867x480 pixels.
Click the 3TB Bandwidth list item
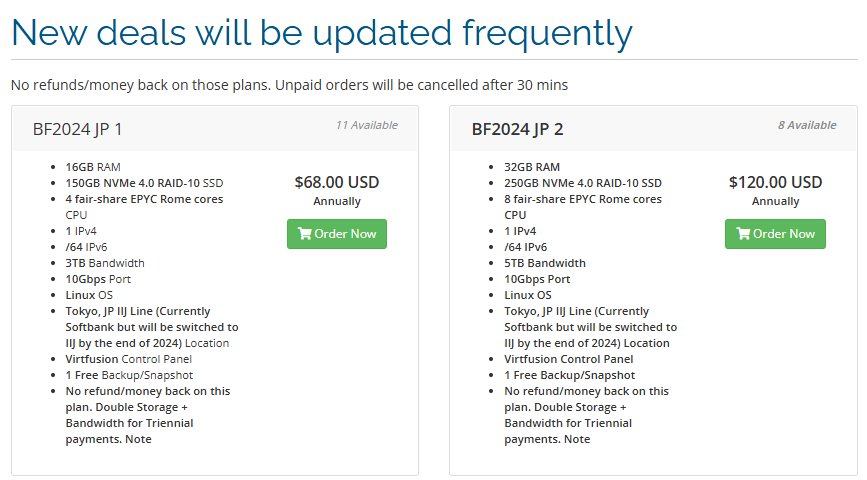(105, 263)
